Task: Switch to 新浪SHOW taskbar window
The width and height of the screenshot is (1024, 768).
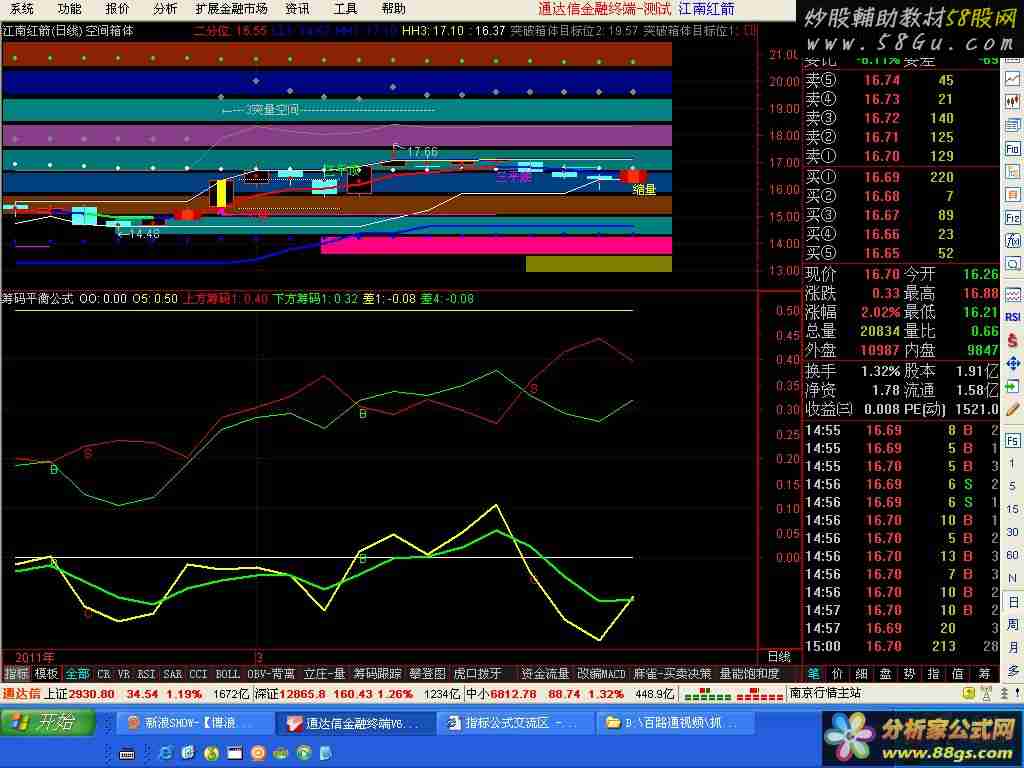Action: click(194, 723)
